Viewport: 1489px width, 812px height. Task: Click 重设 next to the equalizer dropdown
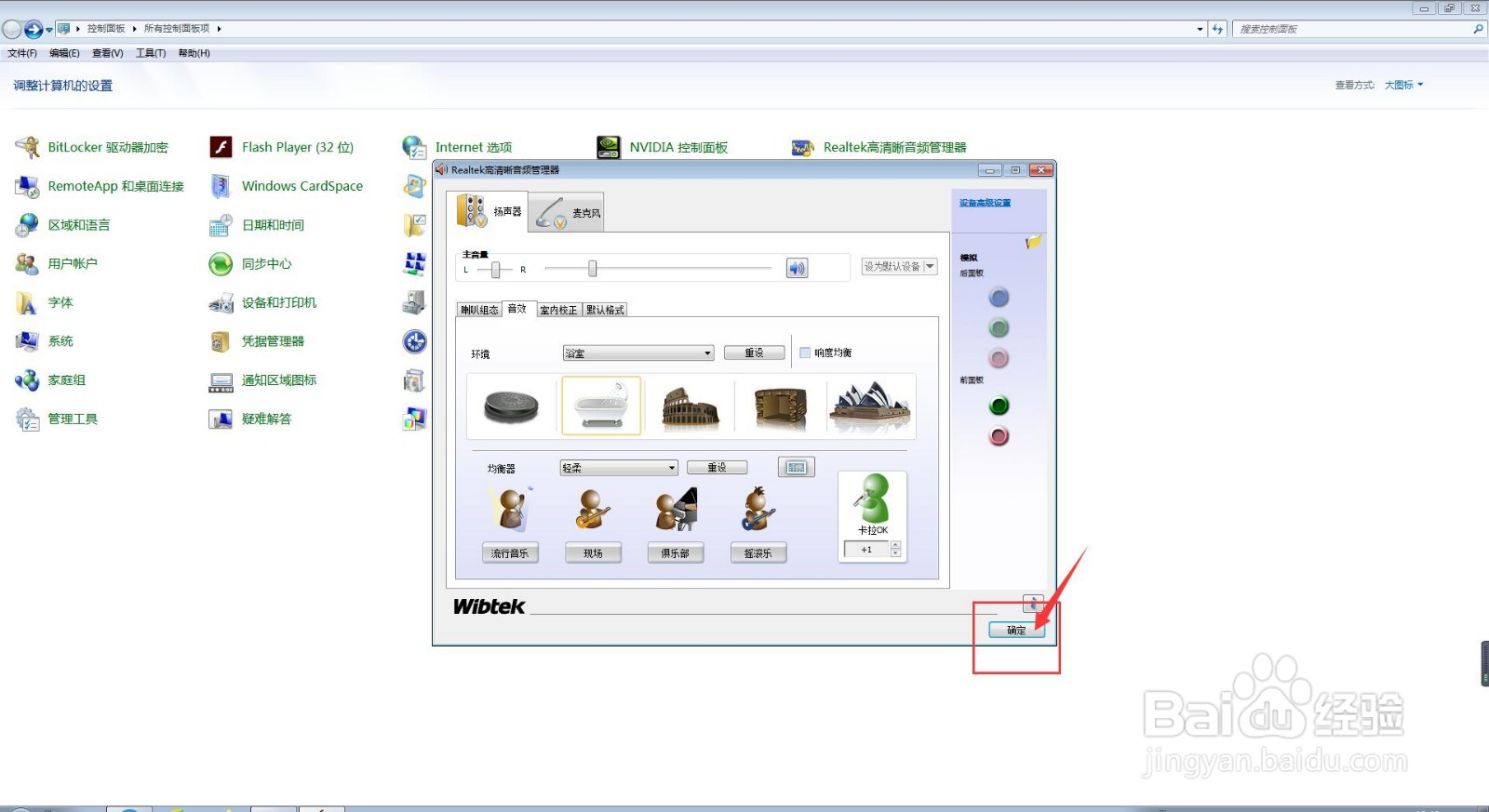[717, 468]
